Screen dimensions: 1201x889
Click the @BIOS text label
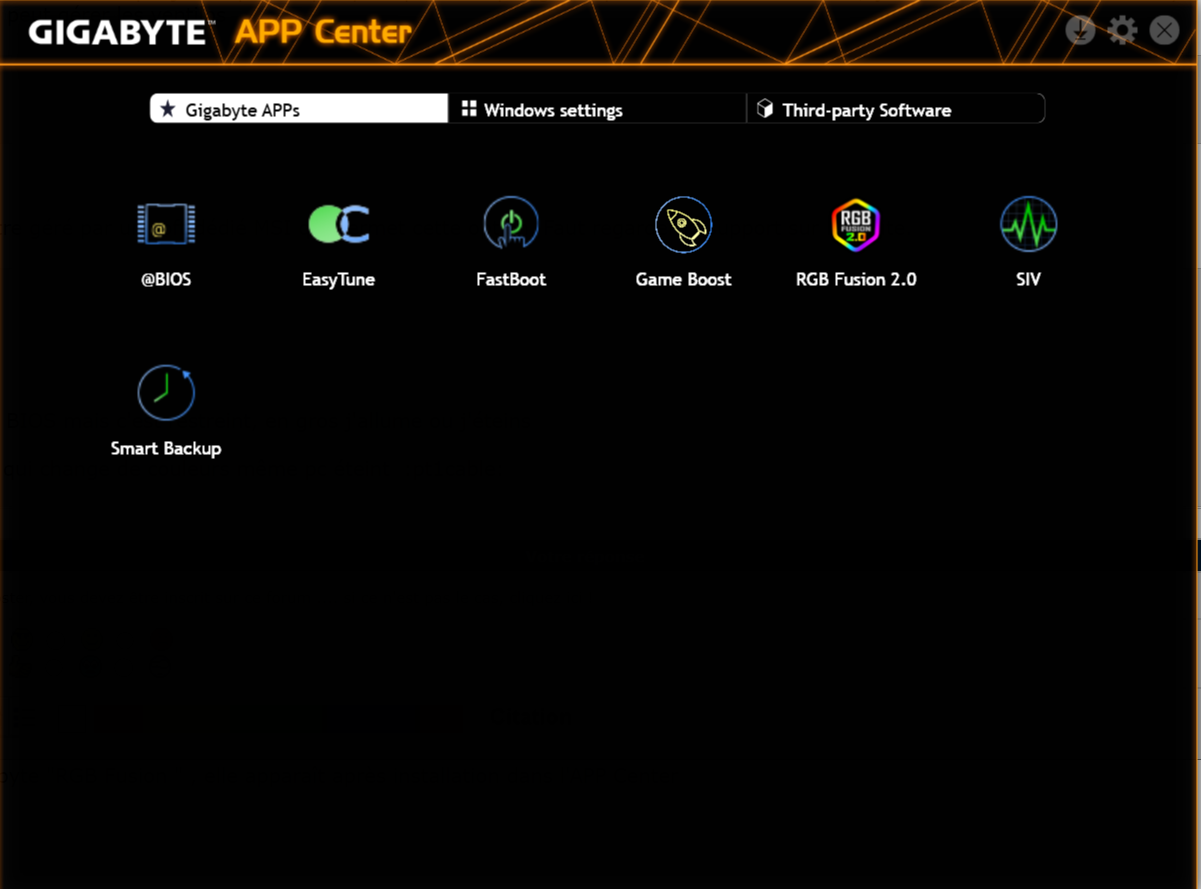[x=166, y=280]
